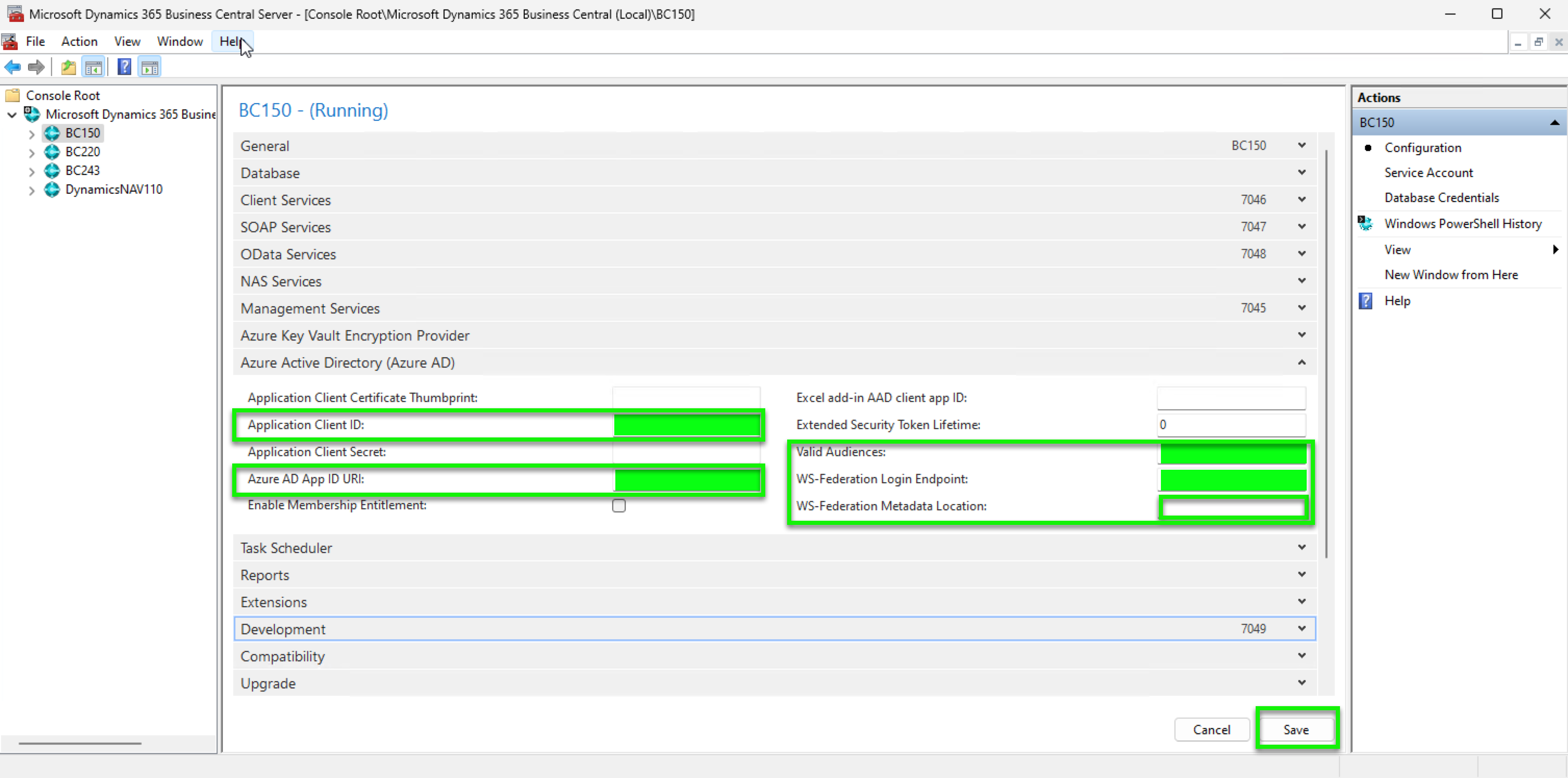Expand the OData Services section chevron
This screenshot has width=1568, height=778.
pos(1301,254)
